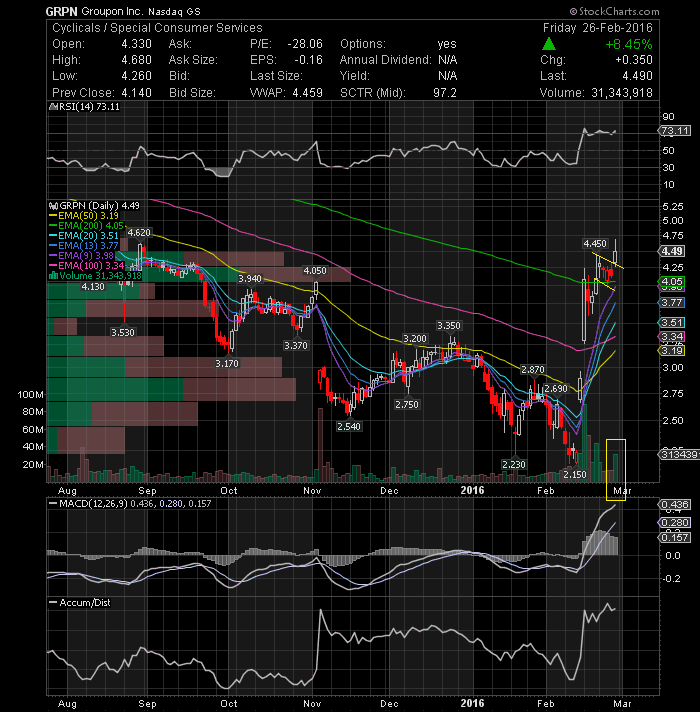The image size is (700, 712).
Task: Click the 3.370 price label
Action: tap(296, 346)
